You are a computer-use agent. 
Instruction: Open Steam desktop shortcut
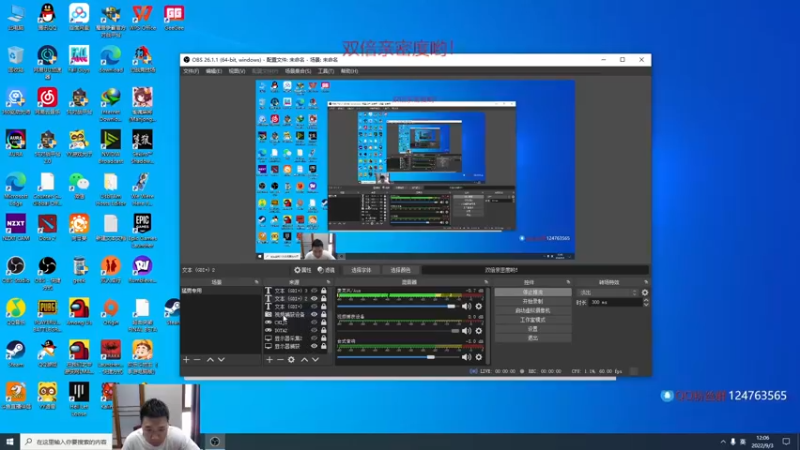16,354
